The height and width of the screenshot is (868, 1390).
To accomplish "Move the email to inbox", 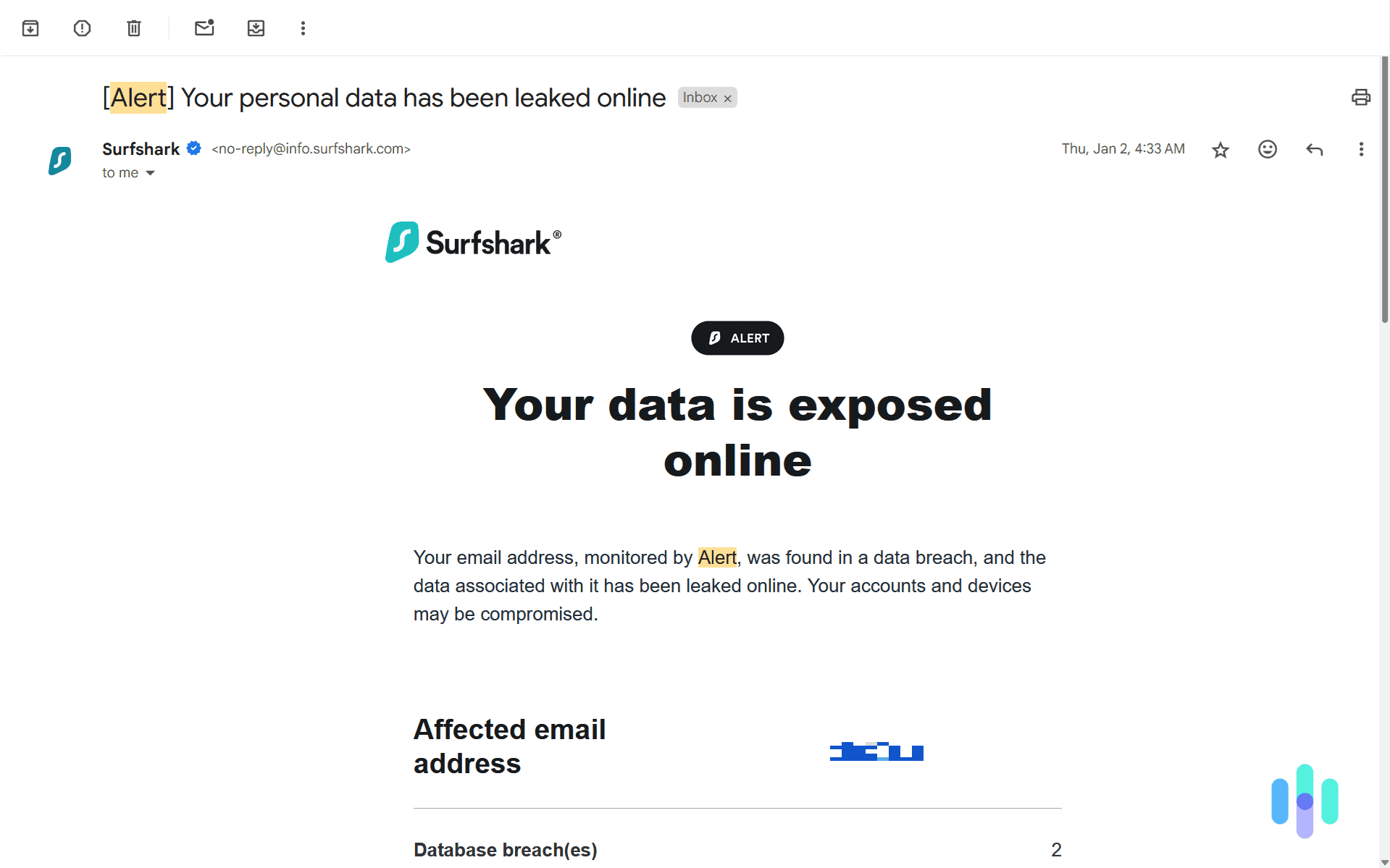I will (x=256, y=28).
